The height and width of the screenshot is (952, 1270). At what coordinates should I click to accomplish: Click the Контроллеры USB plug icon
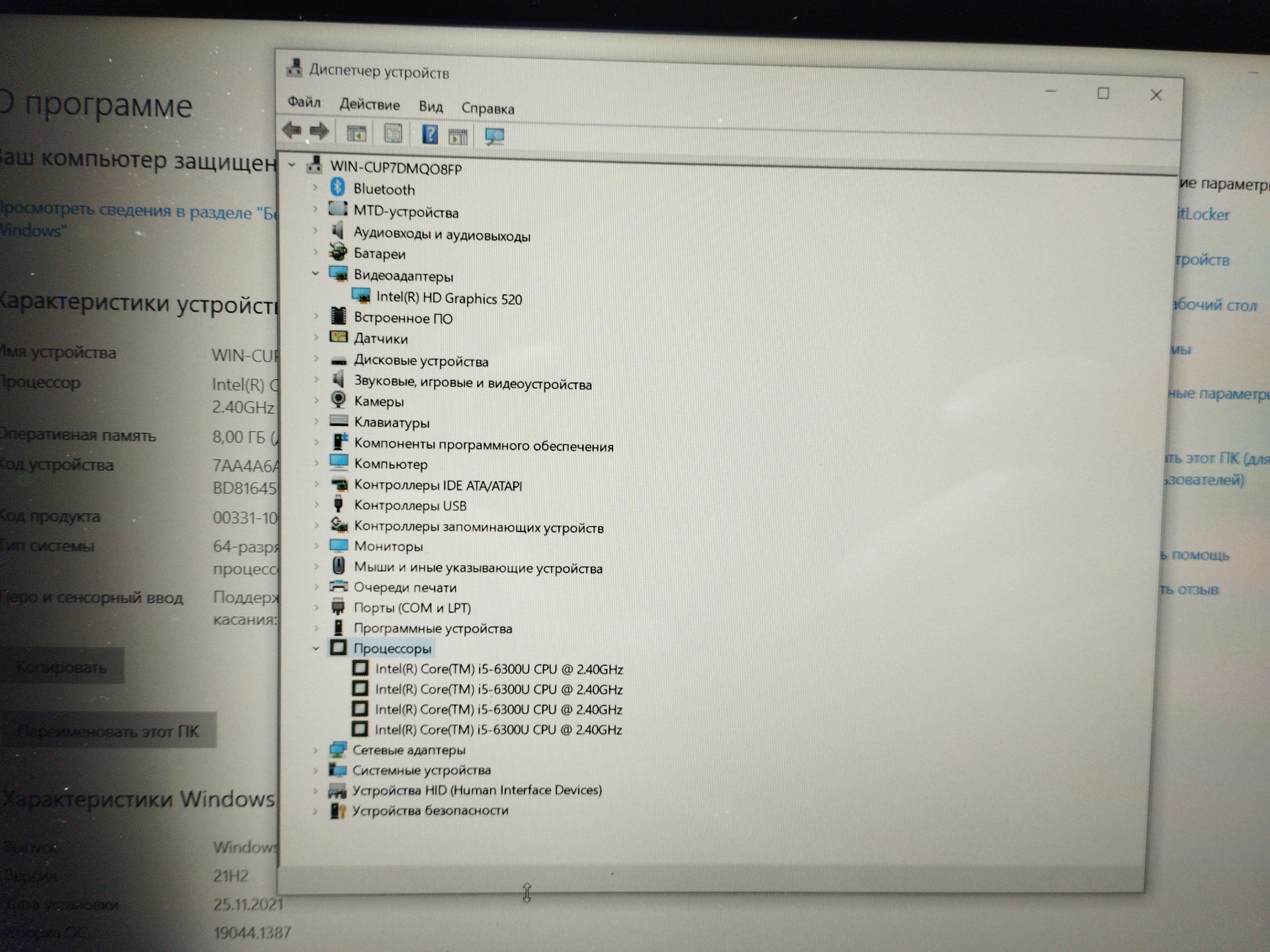coord(338,504)
